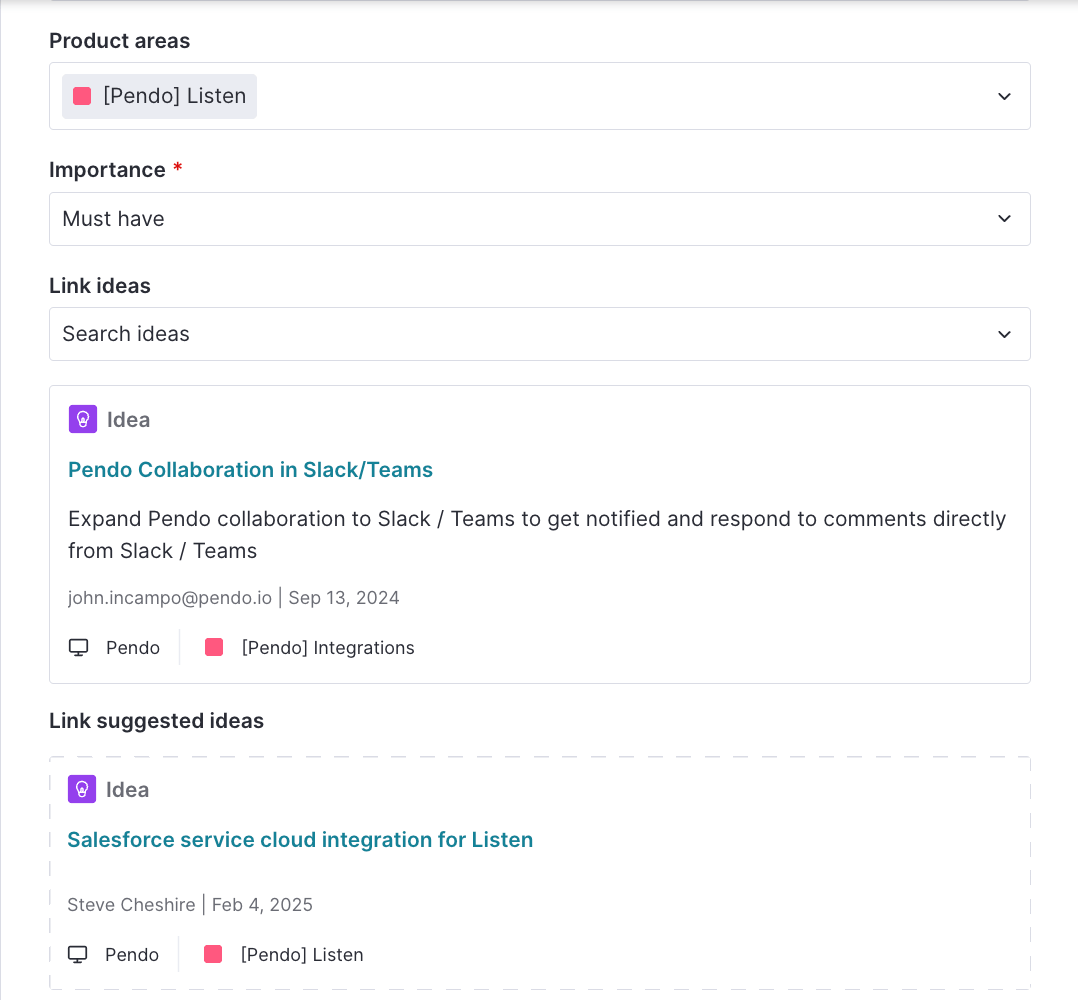Click the purple lightbulb icon in the suggested idea card
Image resolution: width=1078 pixels, height=1000 pixels.
(x=82, y=789)
